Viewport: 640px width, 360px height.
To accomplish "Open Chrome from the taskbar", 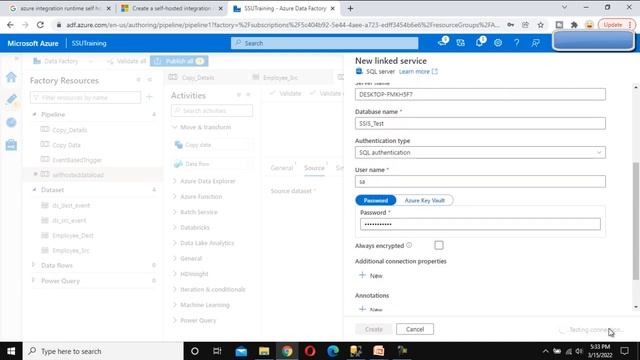I will pos(287,351).
